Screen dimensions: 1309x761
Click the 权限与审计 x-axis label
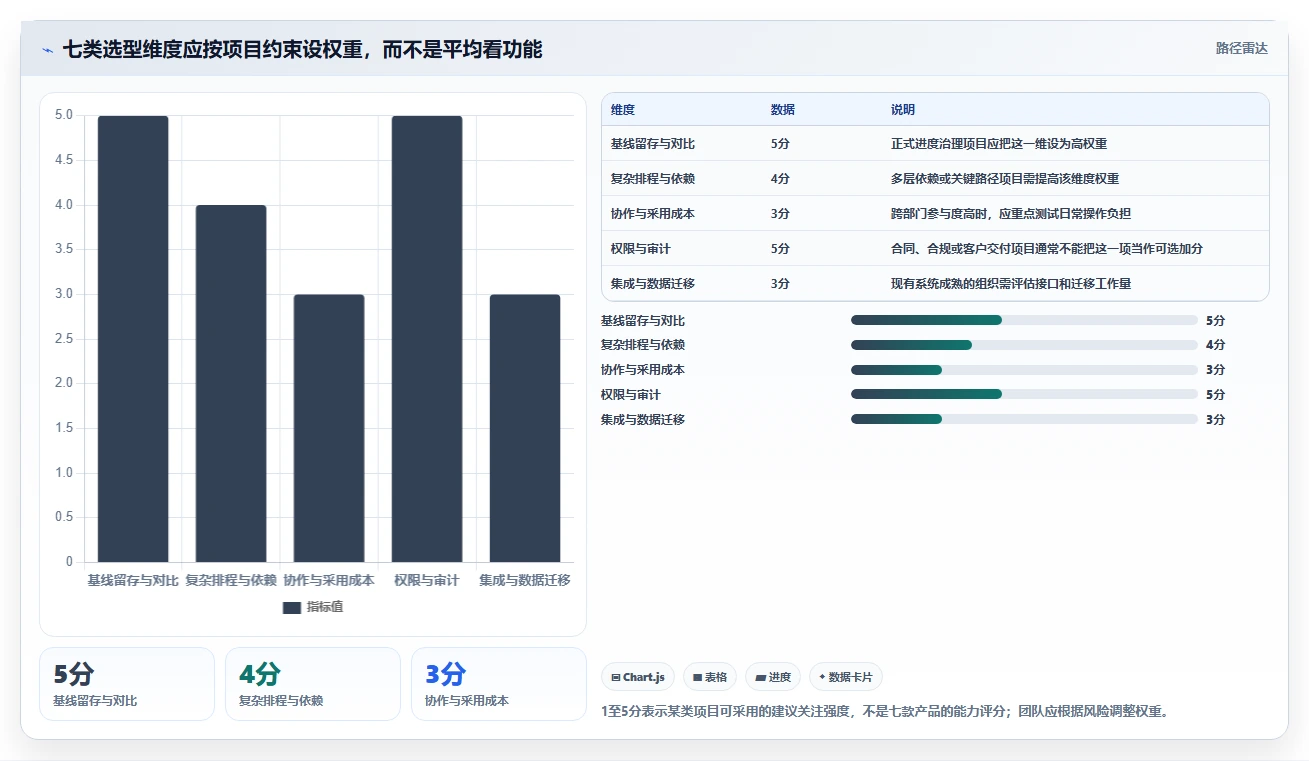pyautogui.click(x=427, y=581)
